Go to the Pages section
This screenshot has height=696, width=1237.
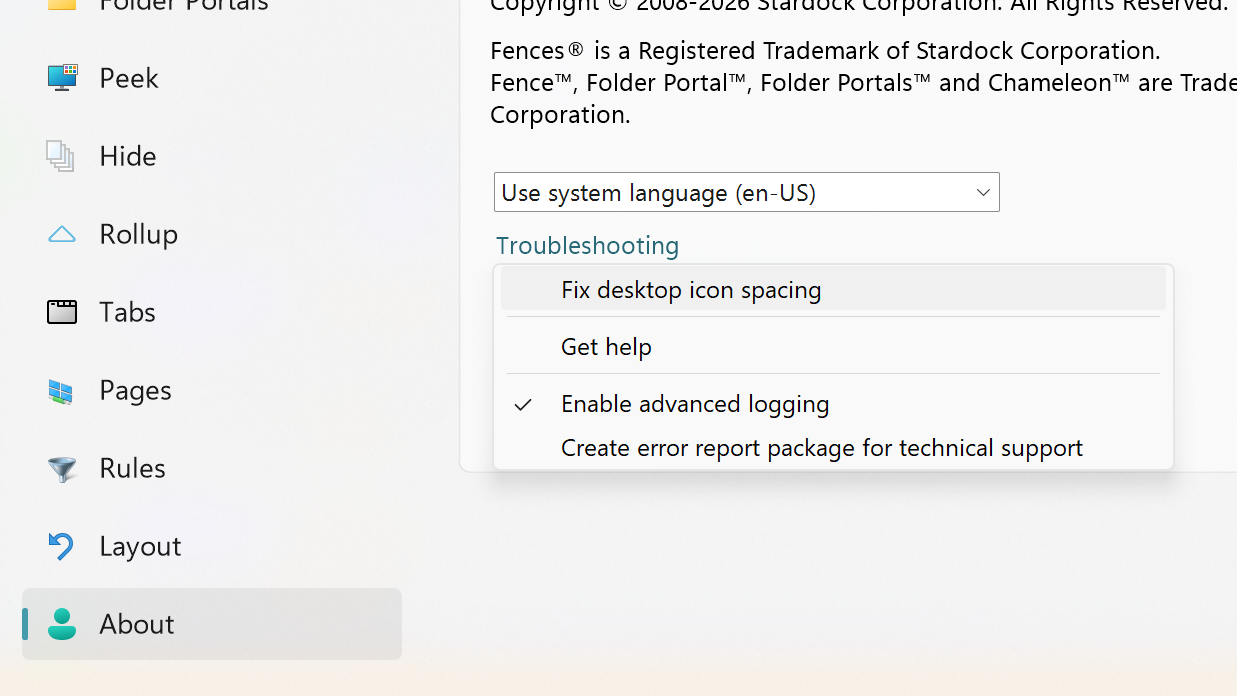click(135, 390)
